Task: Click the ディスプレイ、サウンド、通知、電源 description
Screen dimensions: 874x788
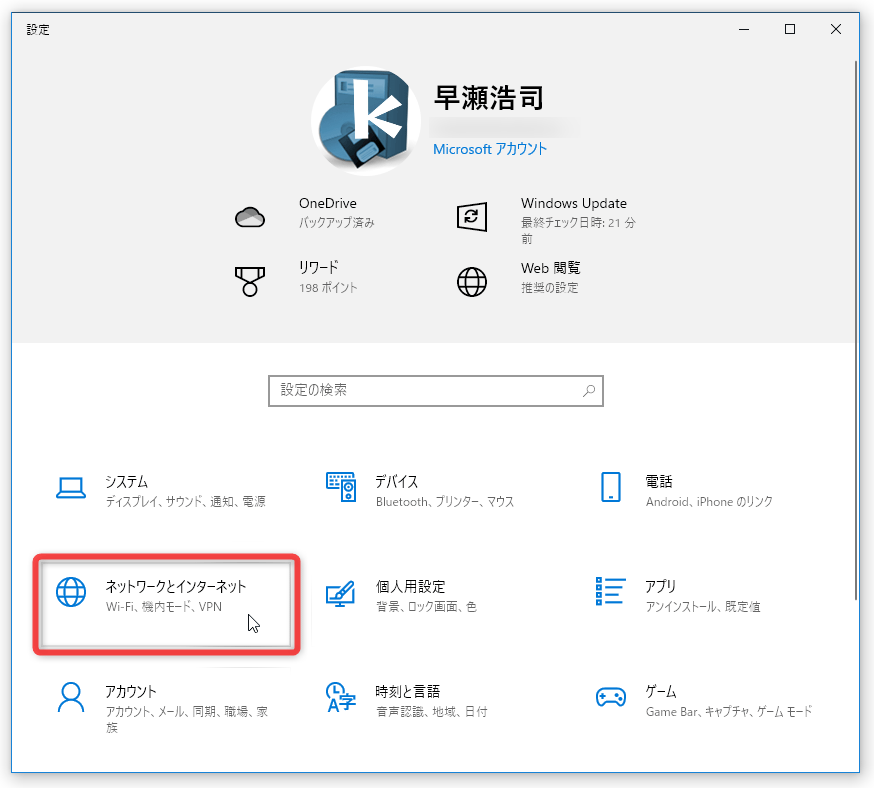Action: pos(186,502)
